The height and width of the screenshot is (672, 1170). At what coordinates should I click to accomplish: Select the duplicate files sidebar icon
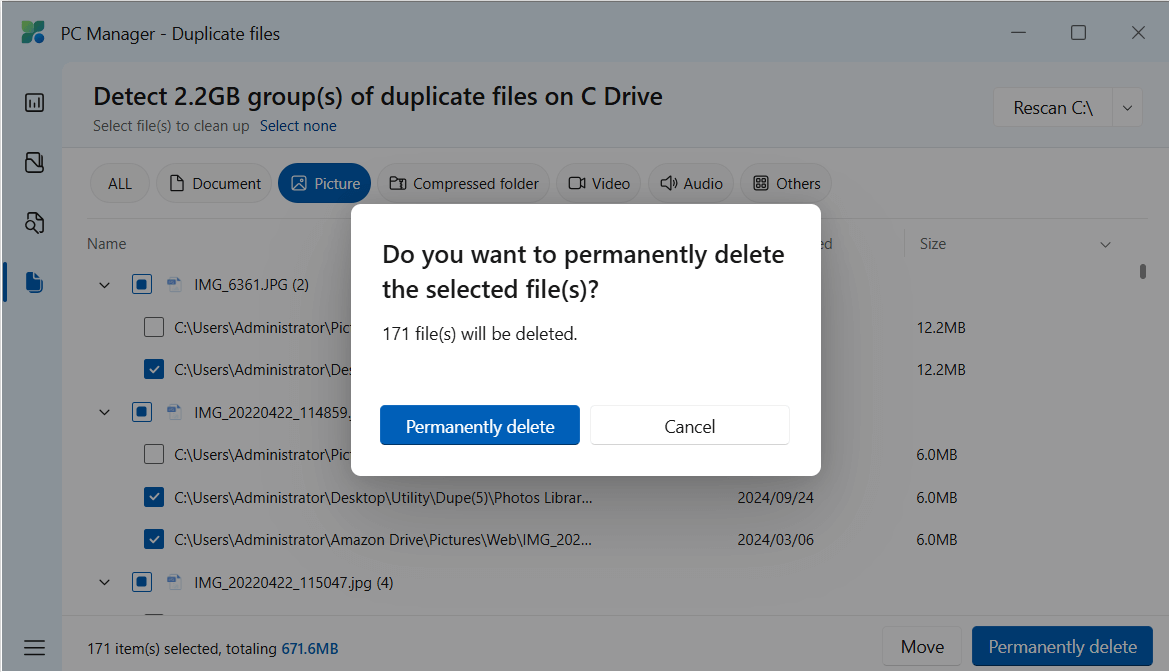[34, 282]
